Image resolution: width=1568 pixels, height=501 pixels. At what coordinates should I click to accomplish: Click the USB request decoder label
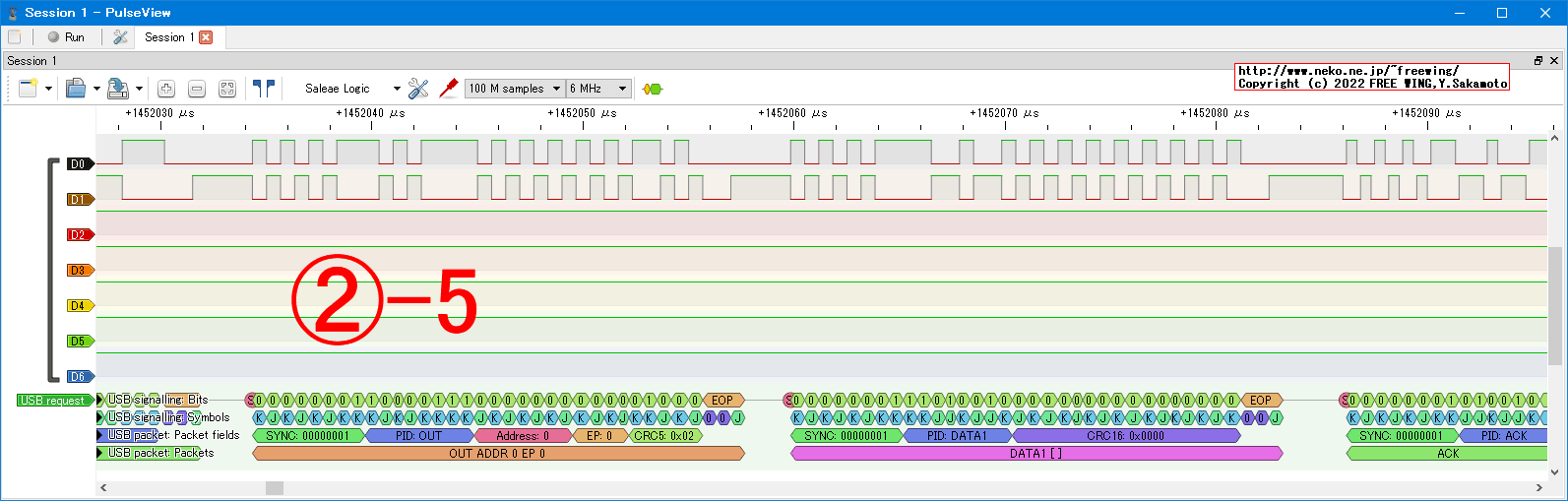[53, 401]
